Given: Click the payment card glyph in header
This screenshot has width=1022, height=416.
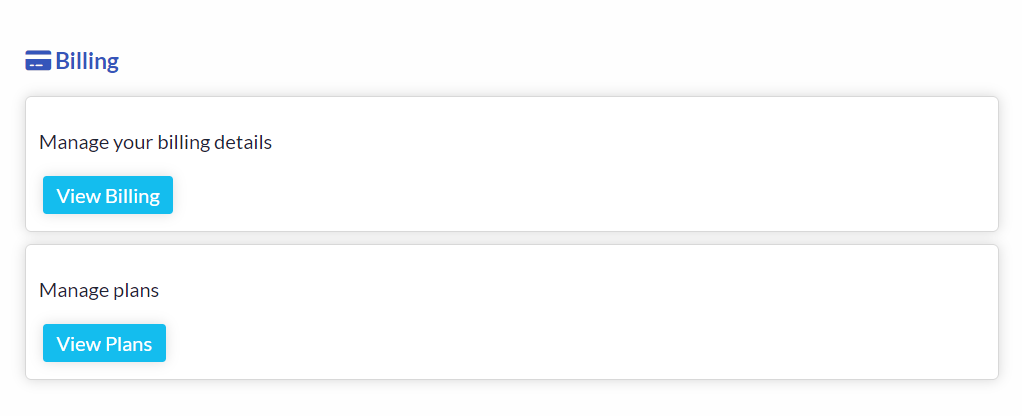Looking at the screenshot, I should point(38,61).
